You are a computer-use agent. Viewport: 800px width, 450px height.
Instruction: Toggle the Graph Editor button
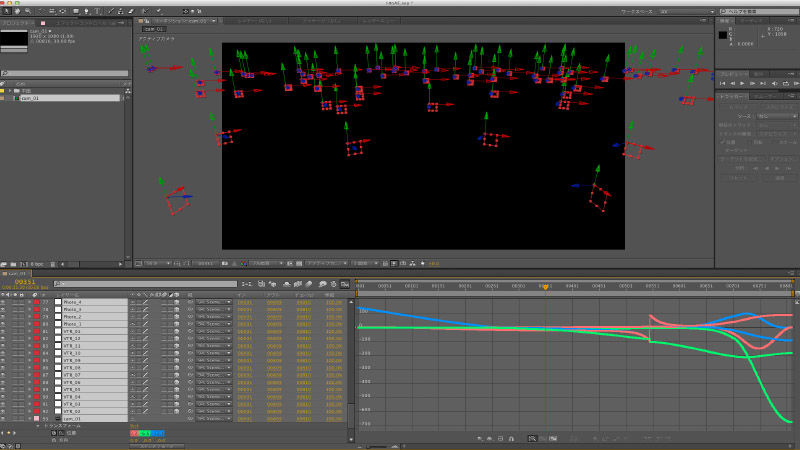point(343,284)
